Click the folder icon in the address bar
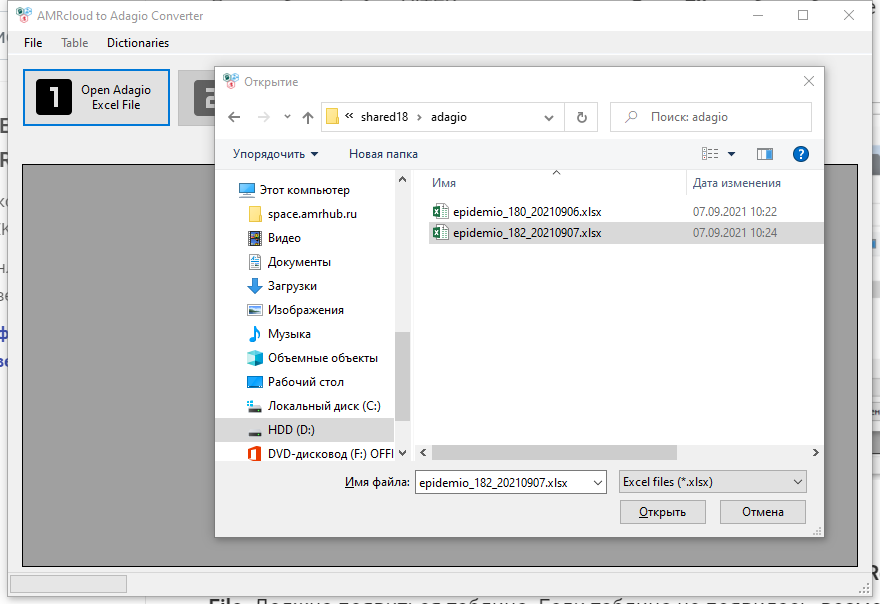The image size is (880, 604). click(332, 117)
